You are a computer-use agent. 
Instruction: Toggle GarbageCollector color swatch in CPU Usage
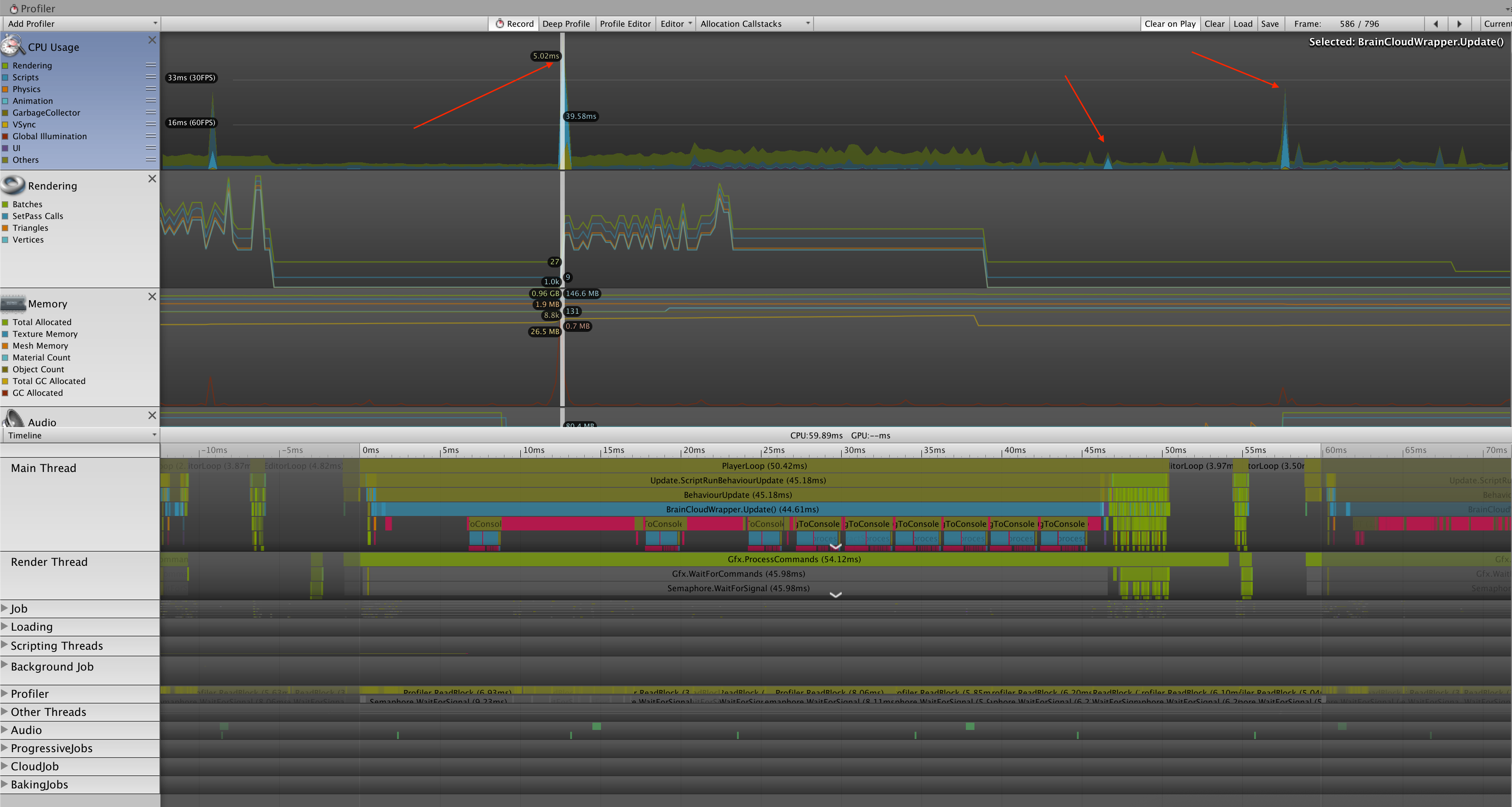(5, 113)
